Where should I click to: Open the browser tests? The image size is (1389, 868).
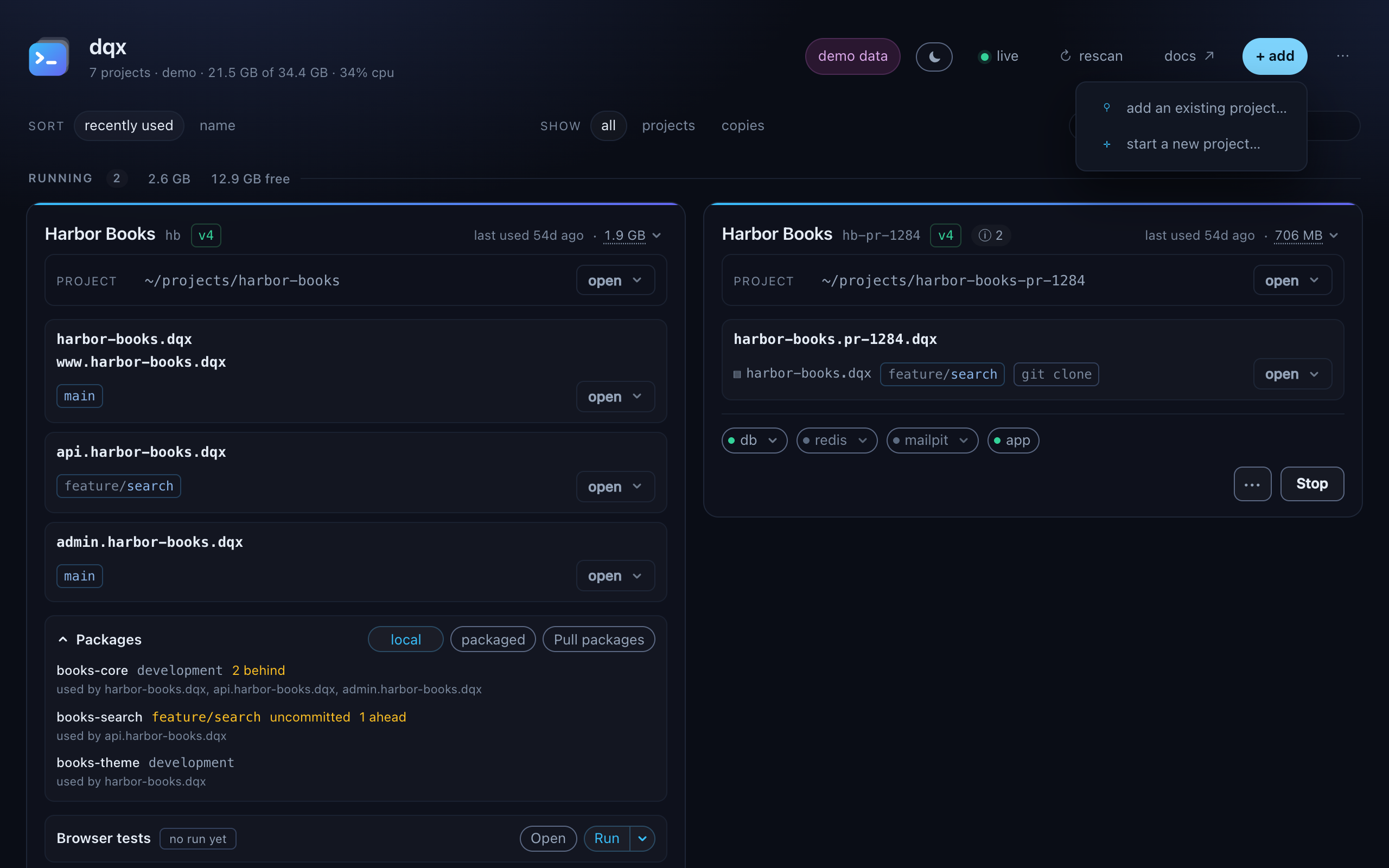[547, 839]
